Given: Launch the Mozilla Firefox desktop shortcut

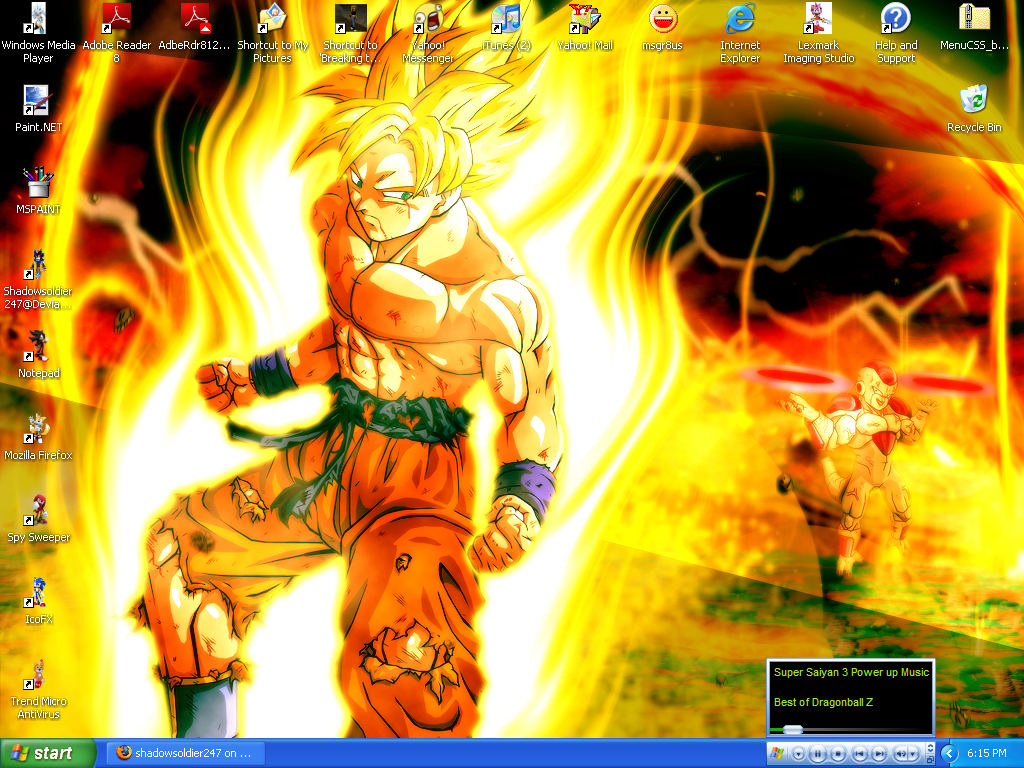Looking at the screenshot, I should [39, 437].
